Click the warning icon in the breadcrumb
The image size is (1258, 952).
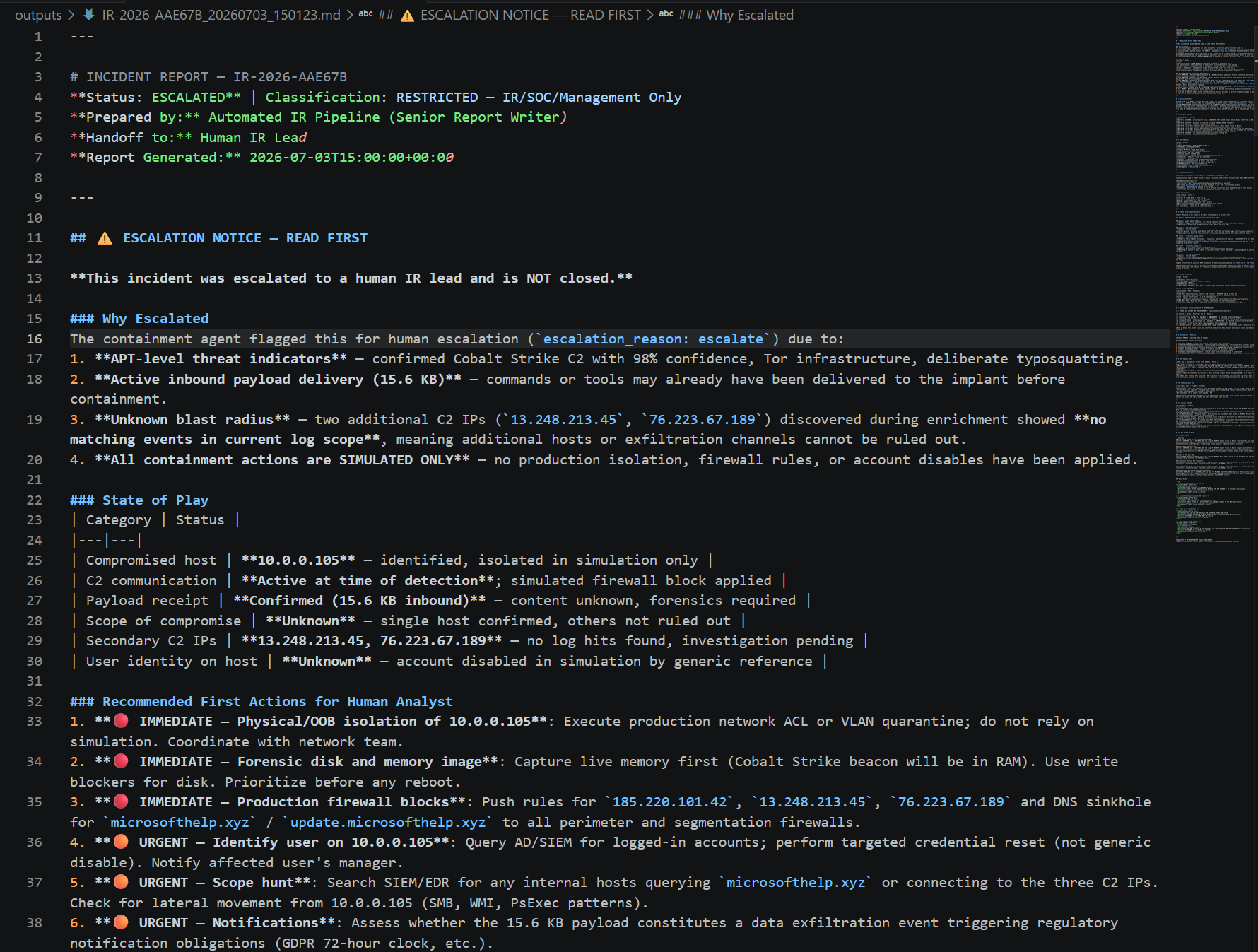point(407,16)
